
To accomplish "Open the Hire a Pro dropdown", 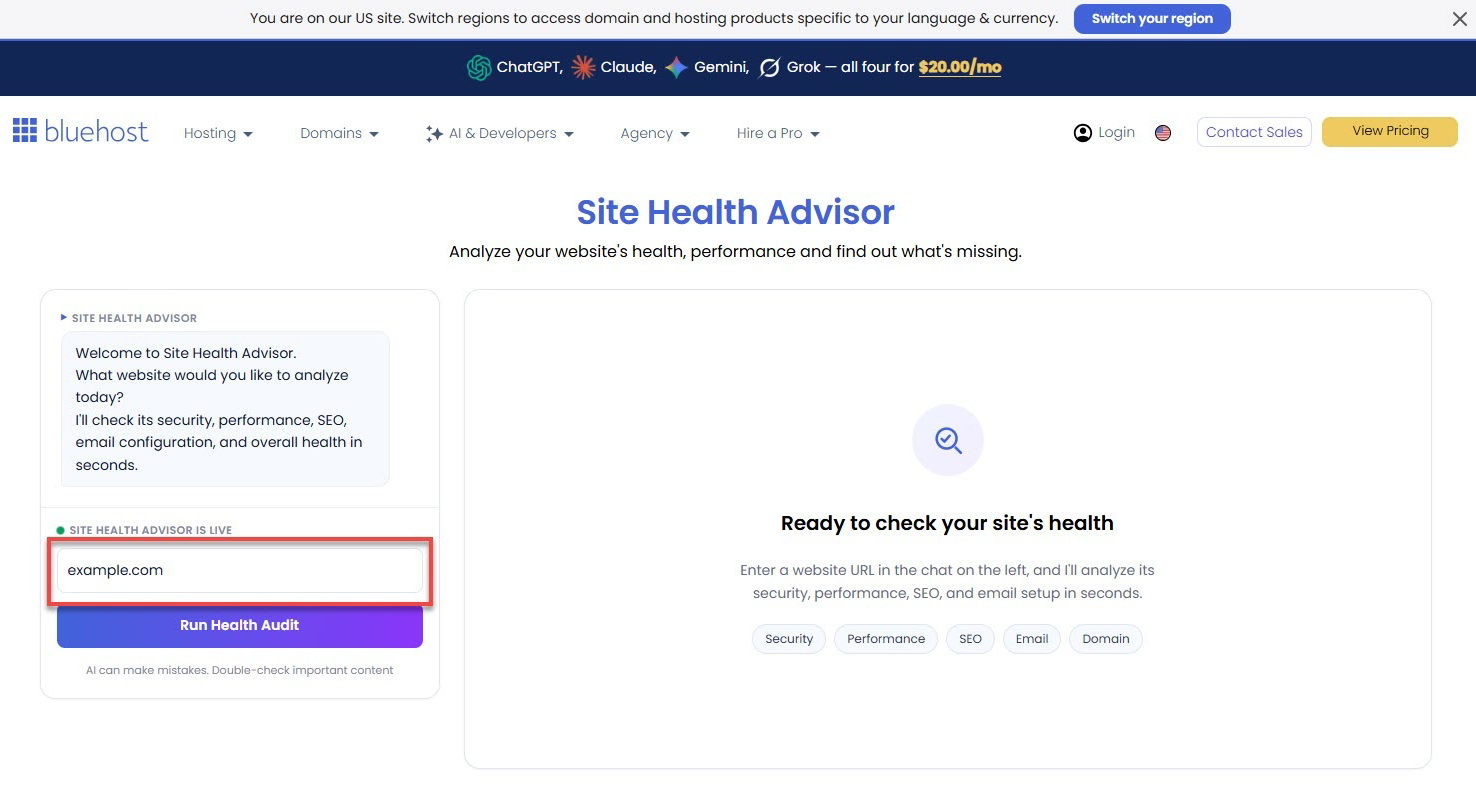I will (778, 133).
